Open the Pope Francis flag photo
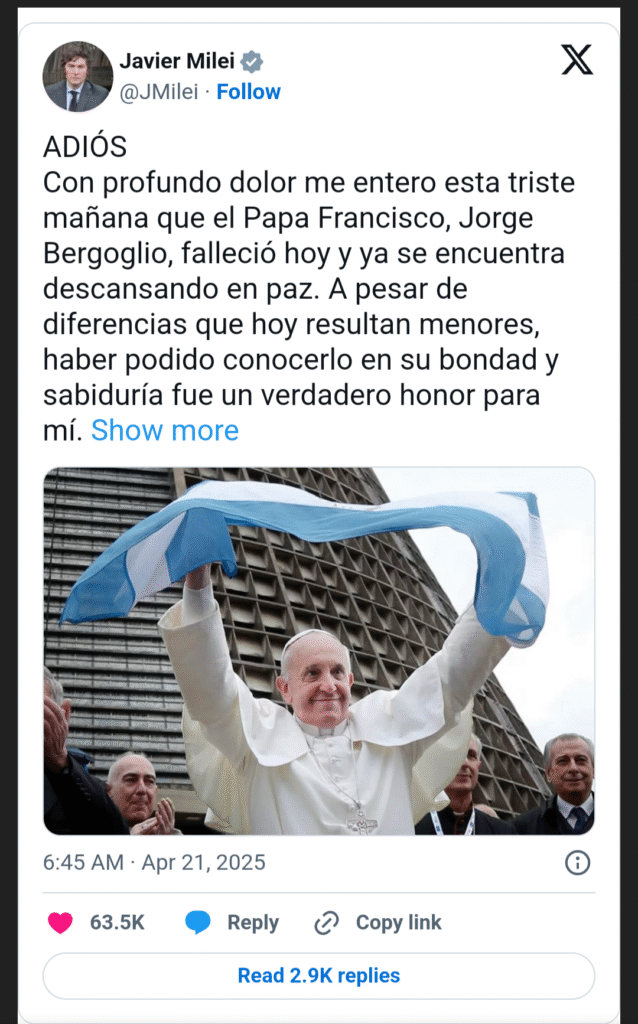Screen dimensions: 638x1024 (319, 651)
